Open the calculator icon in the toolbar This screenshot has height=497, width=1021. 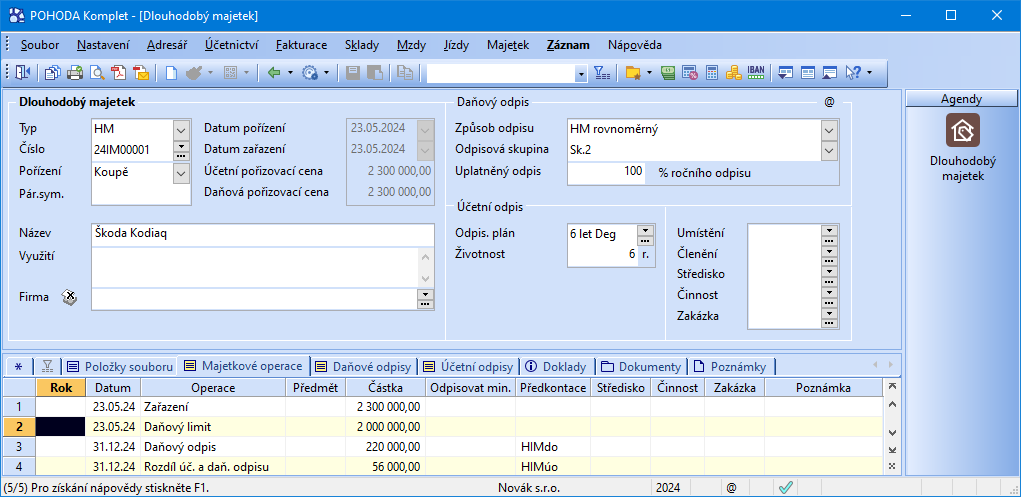pyautogui.click(x=712, y=74)
